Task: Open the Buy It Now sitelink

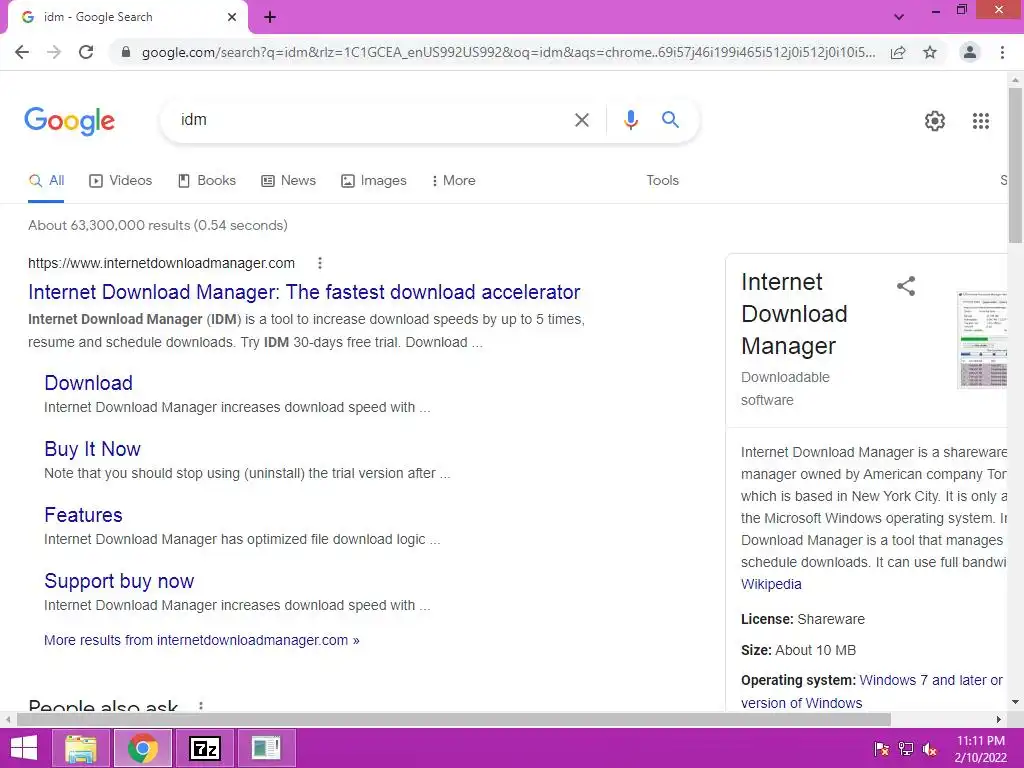Action: point(92,449)
